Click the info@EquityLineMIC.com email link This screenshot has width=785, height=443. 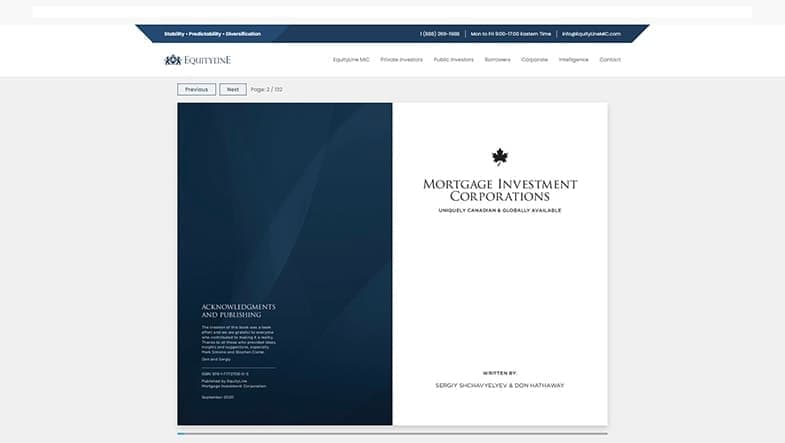coord(591,34)
